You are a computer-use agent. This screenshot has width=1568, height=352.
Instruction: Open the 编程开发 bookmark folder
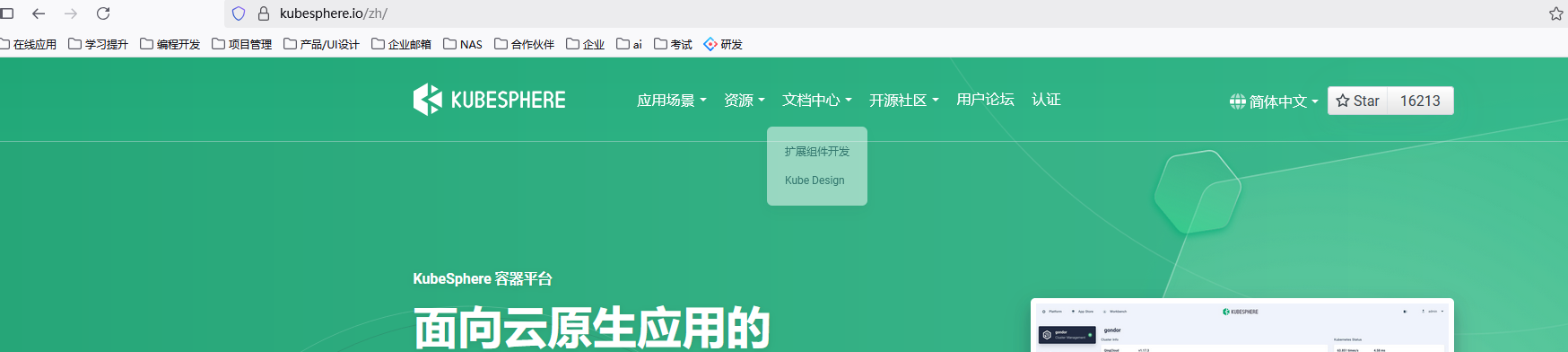170,44
